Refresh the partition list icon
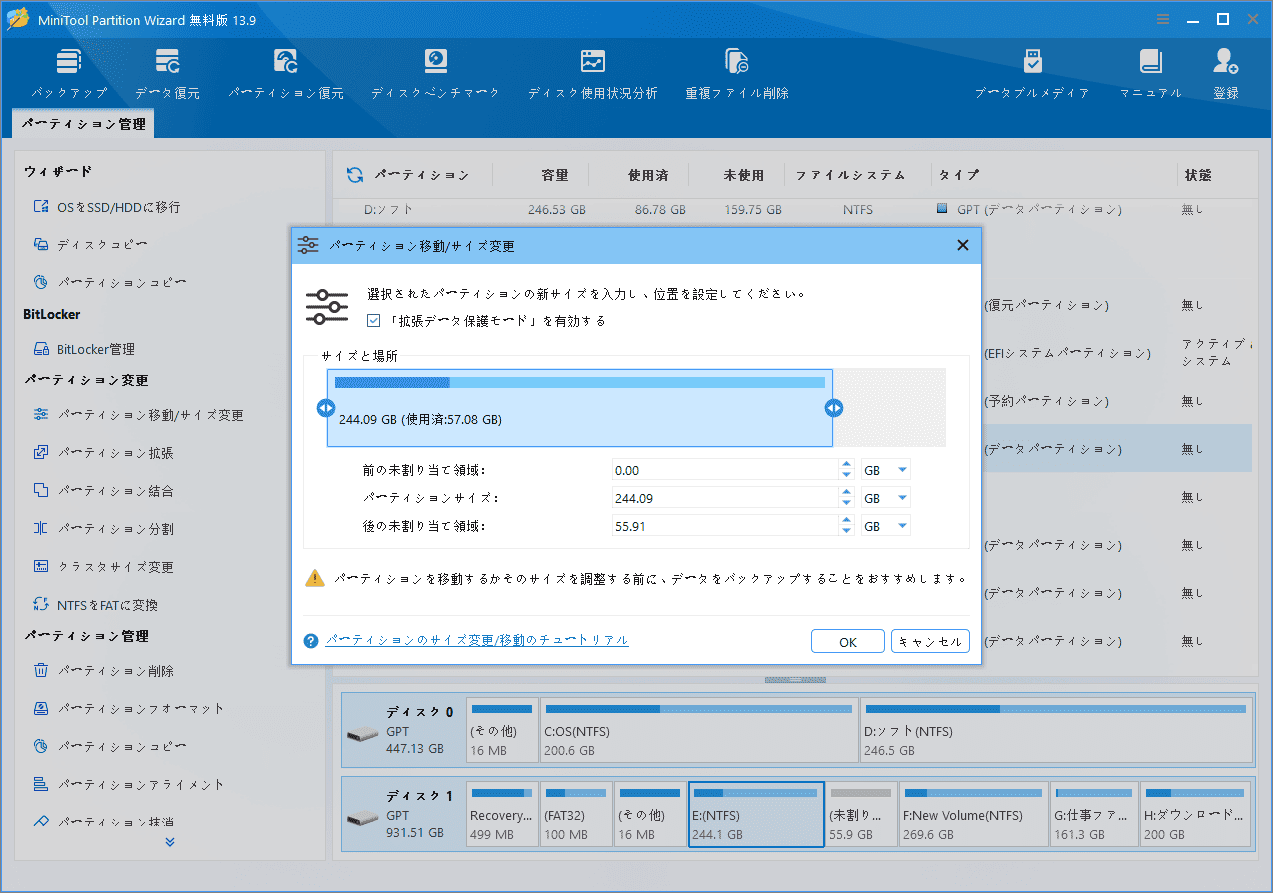Image resolution: width=1273 pixels, height=893 pixels. click(355, 175)
